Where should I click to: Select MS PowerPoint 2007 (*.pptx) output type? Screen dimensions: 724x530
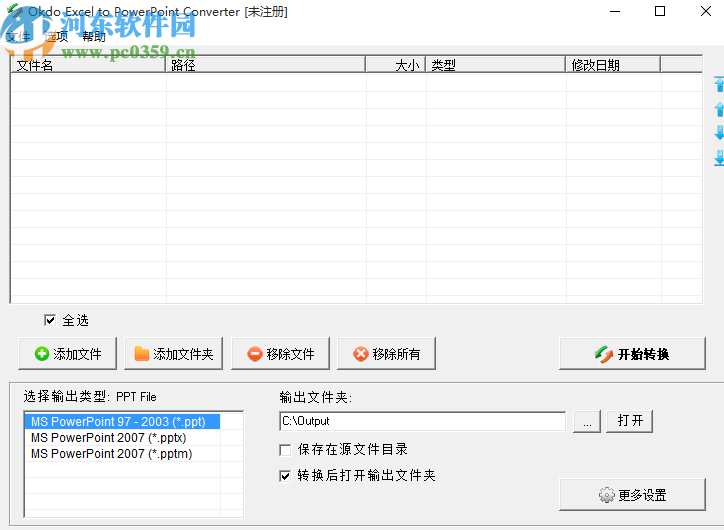[122, 438]
